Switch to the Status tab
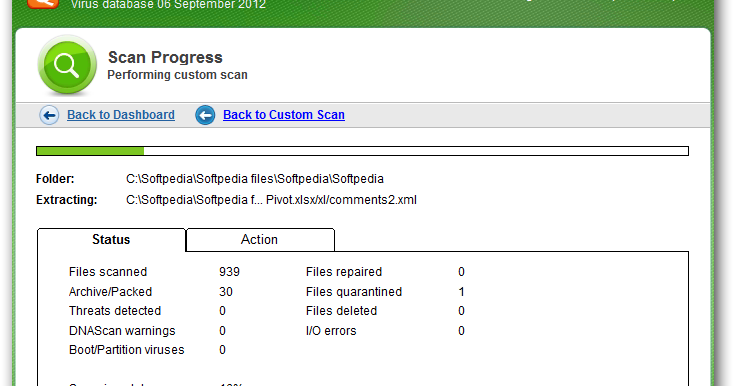Screen dimensions: 734x386 (111, 240)
